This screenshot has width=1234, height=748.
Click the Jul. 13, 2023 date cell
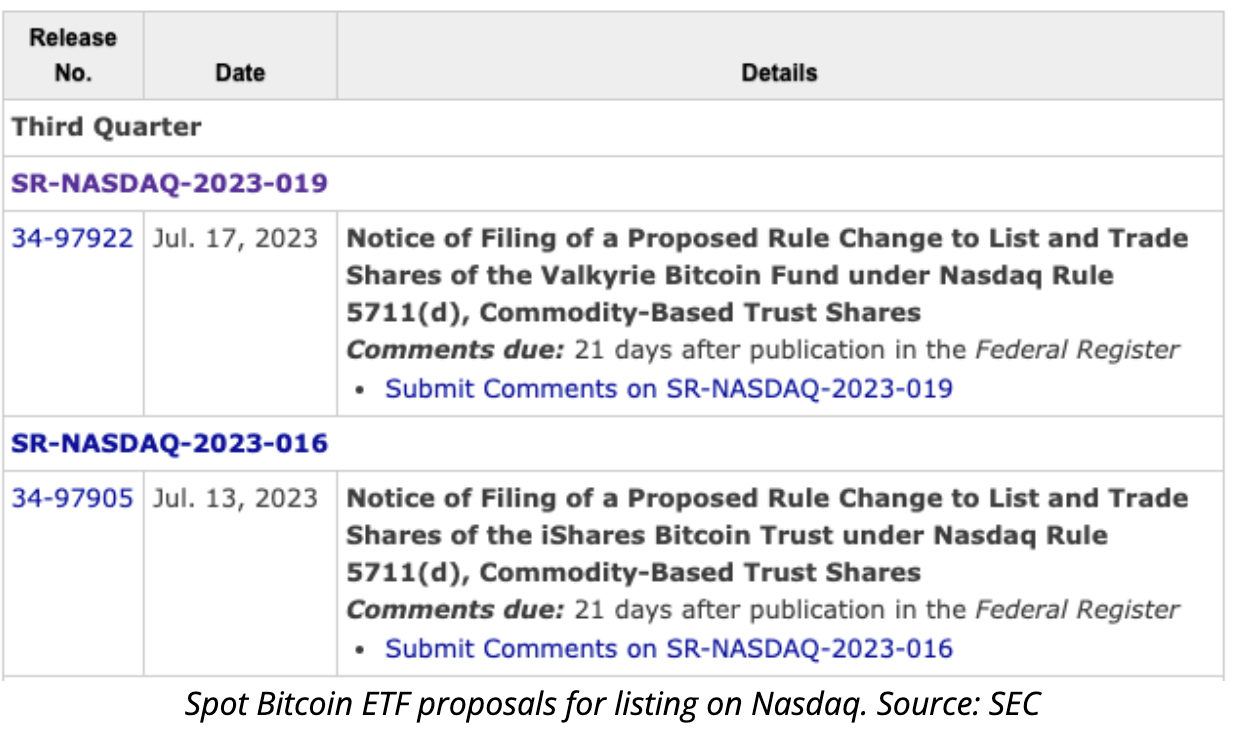235,498
